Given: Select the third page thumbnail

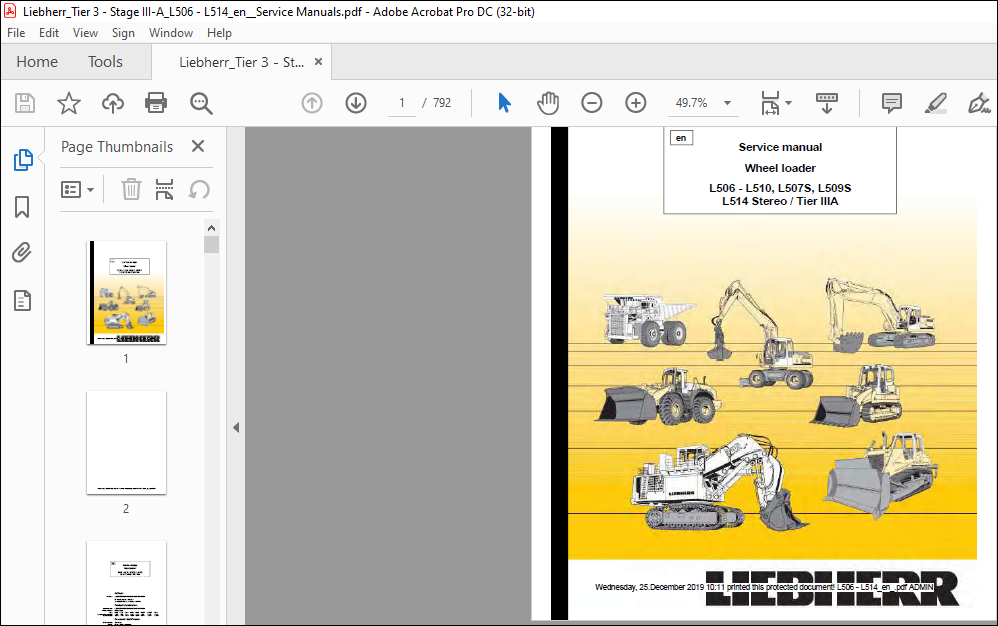Looking at the screenshot, I should tap(127, 583).
